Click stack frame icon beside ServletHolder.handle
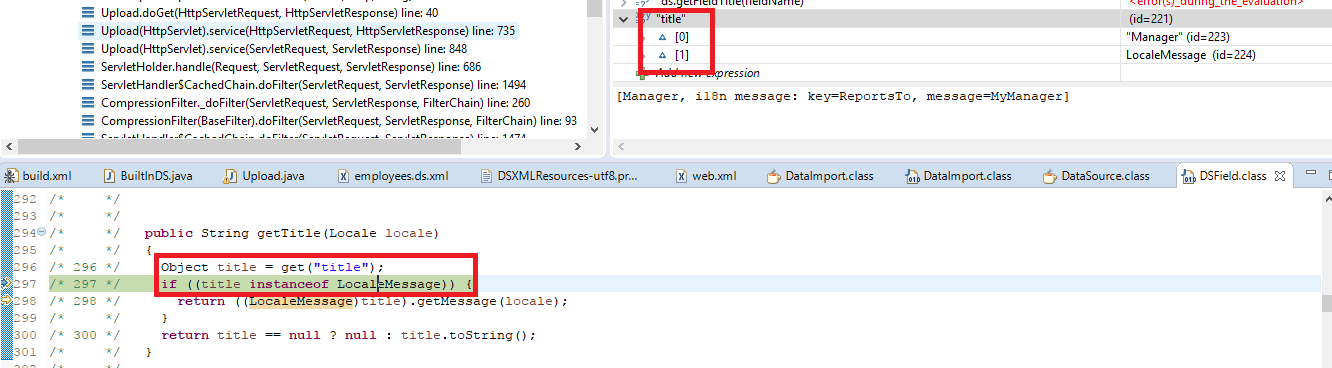Image resolution: width=1332 pixels, height=368 pixels. click(88, 67)
